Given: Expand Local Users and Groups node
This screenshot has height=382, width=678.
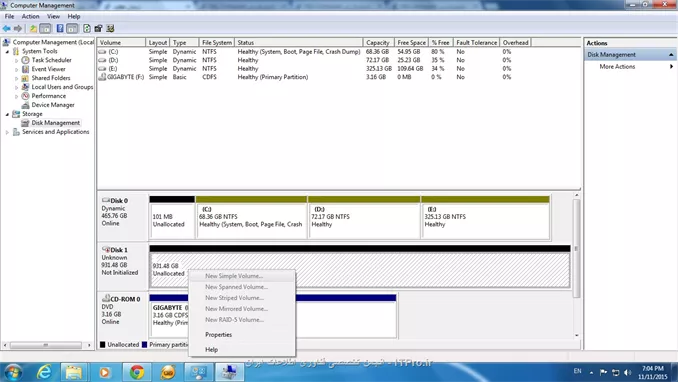Looking at the screenshot, I should pyautogui.click(x=17, y=87).
